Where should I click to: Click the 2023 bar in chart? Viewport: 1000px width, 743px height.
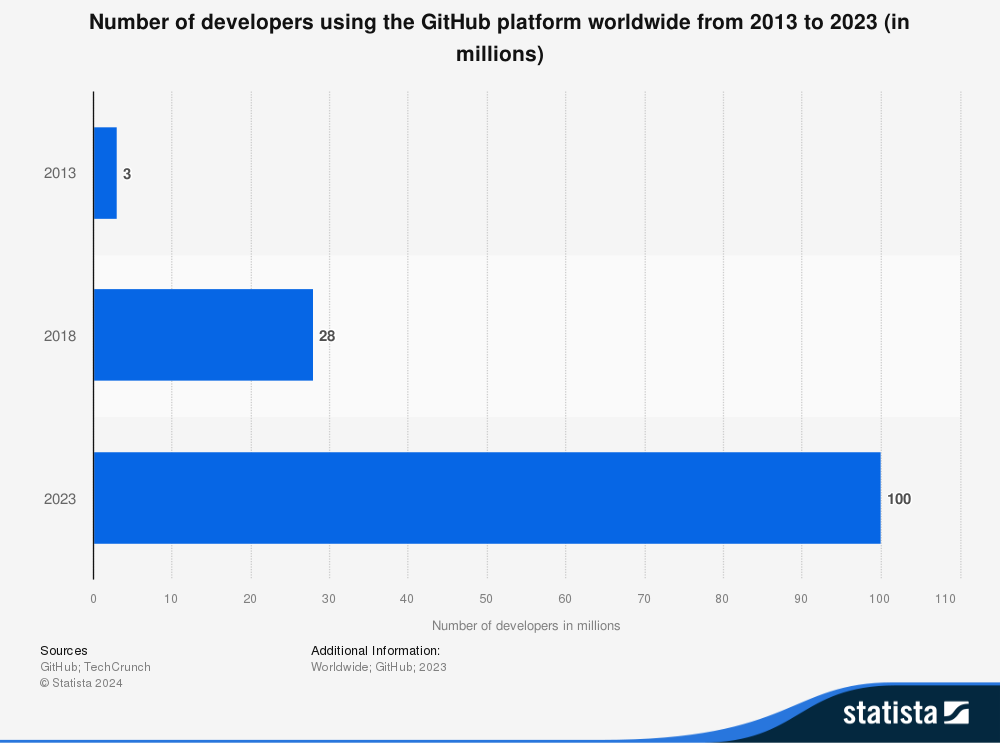pos(487,498)
